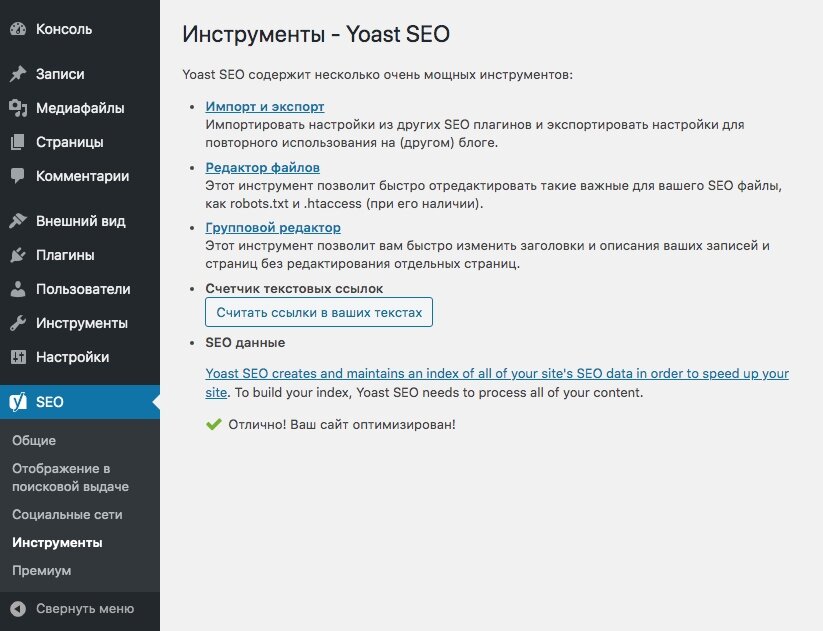Open the Премиум submenu item
This screenshot has width=823, height=631.
click(x=41, y=571)
